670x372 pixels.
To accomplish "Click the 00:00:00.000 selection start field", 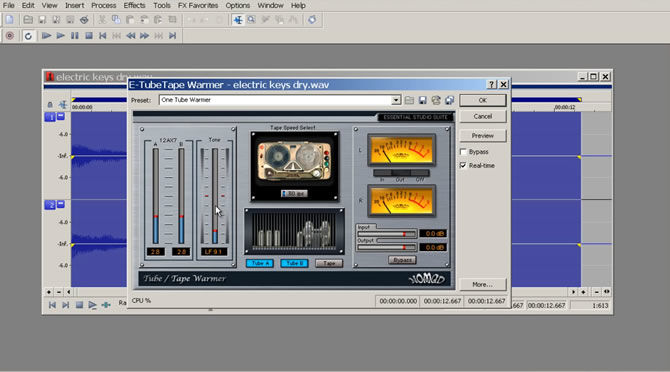I will (x=398, y=301).
